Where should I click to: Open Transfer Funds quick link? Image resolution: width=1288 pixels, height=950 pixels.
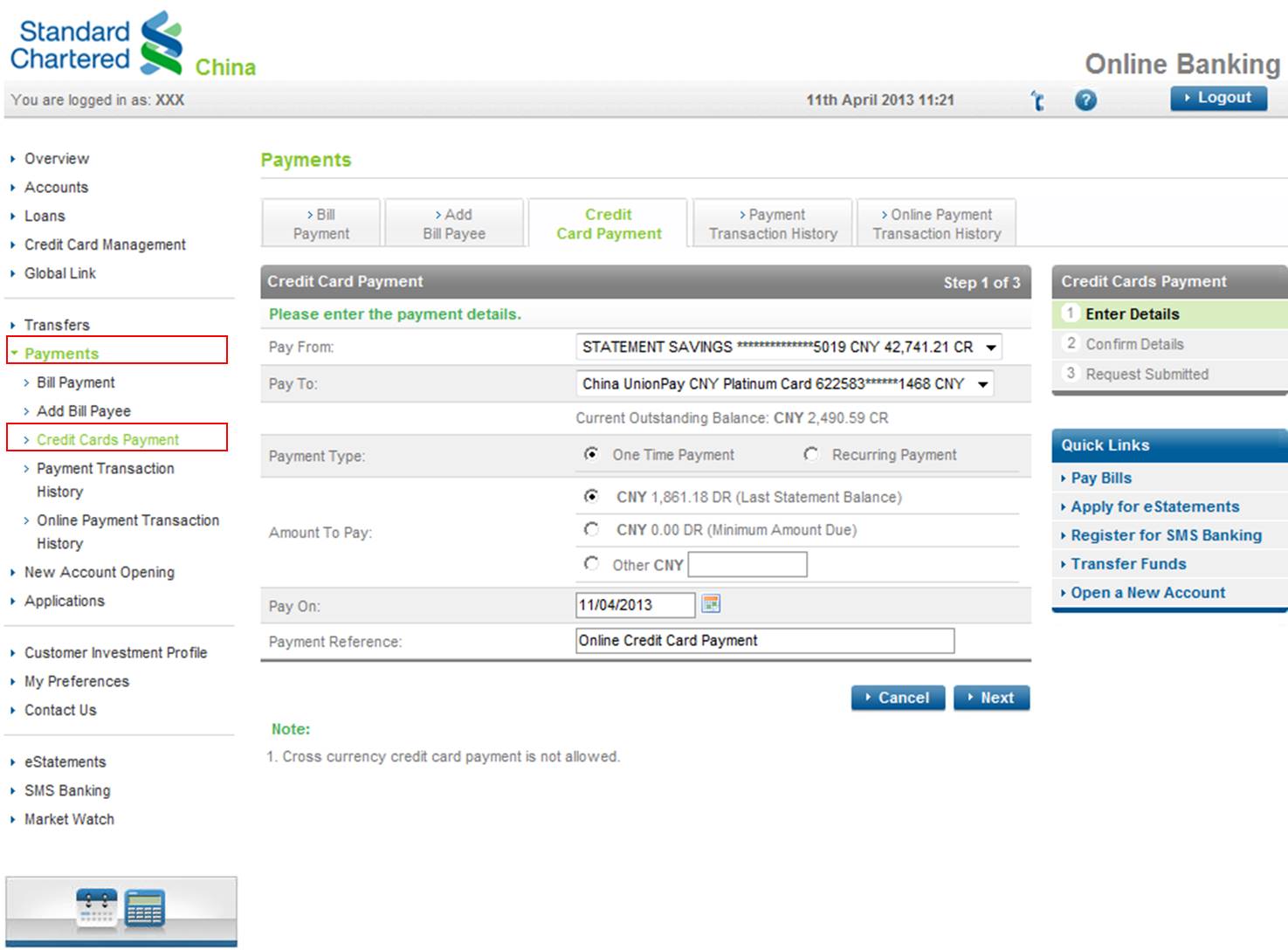pos(1128,564)
